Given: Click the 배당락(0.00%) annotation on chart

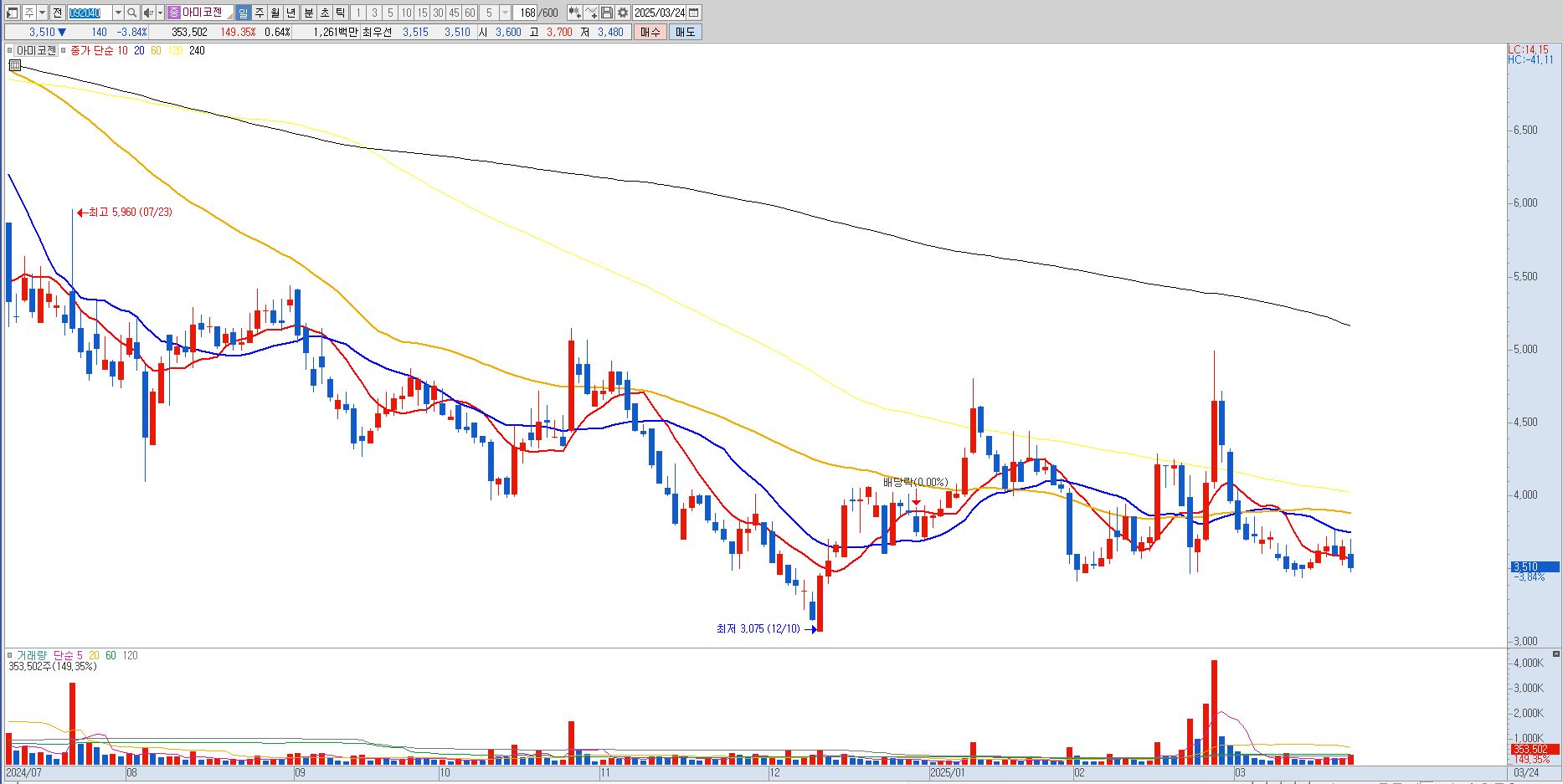Looking at the screenshot, I should 915,482.
